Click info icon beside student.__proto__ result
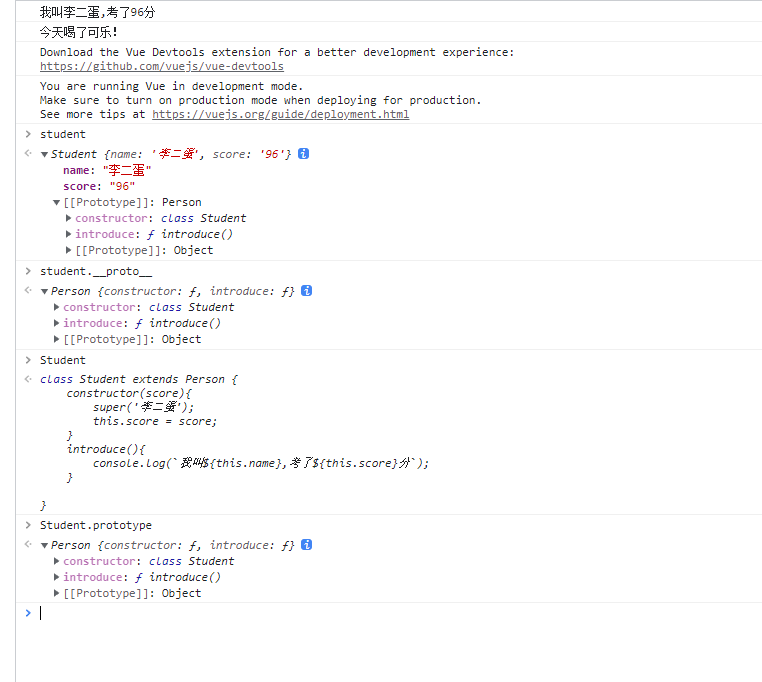The height and width of the screenshot is (682, 762). pyautogui.click(x=306, y=291)
